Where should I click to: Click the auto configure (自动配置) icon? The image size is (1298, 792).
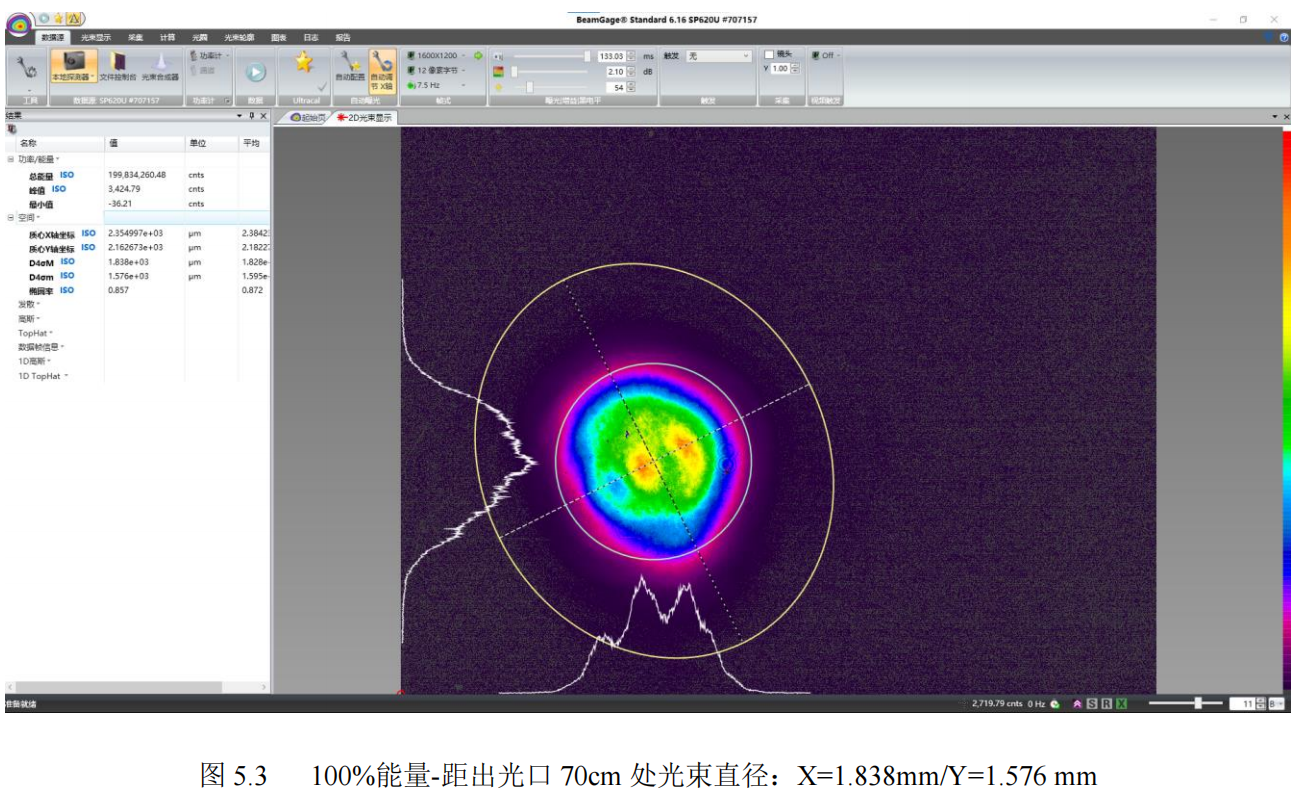point(350,66)
